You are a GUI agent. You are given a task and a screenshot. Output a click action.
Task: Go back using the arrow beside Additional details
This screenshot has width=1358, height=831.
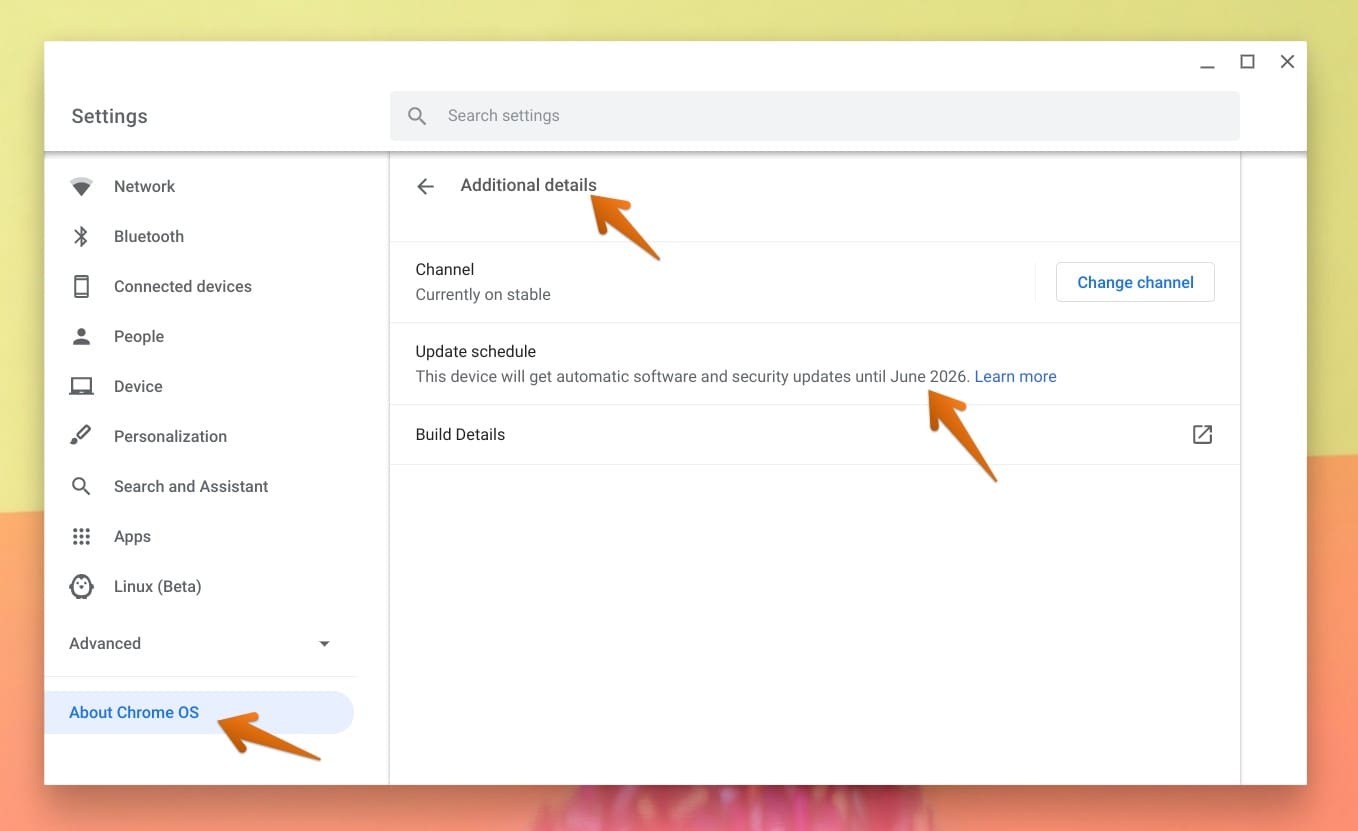(x=425, y=186)
